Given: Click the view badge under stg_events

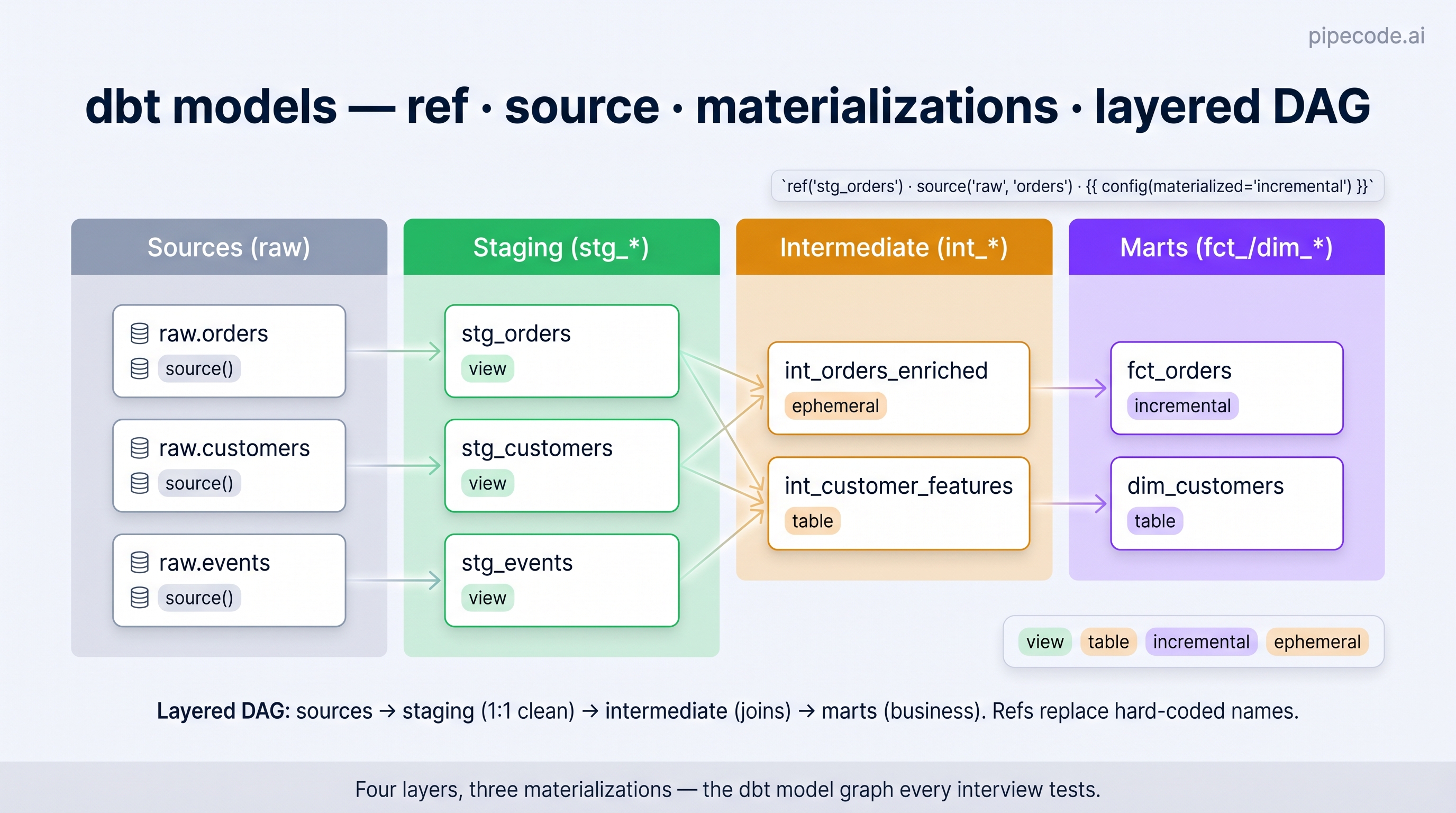Looking at the screenshot, I should [487, 598].
